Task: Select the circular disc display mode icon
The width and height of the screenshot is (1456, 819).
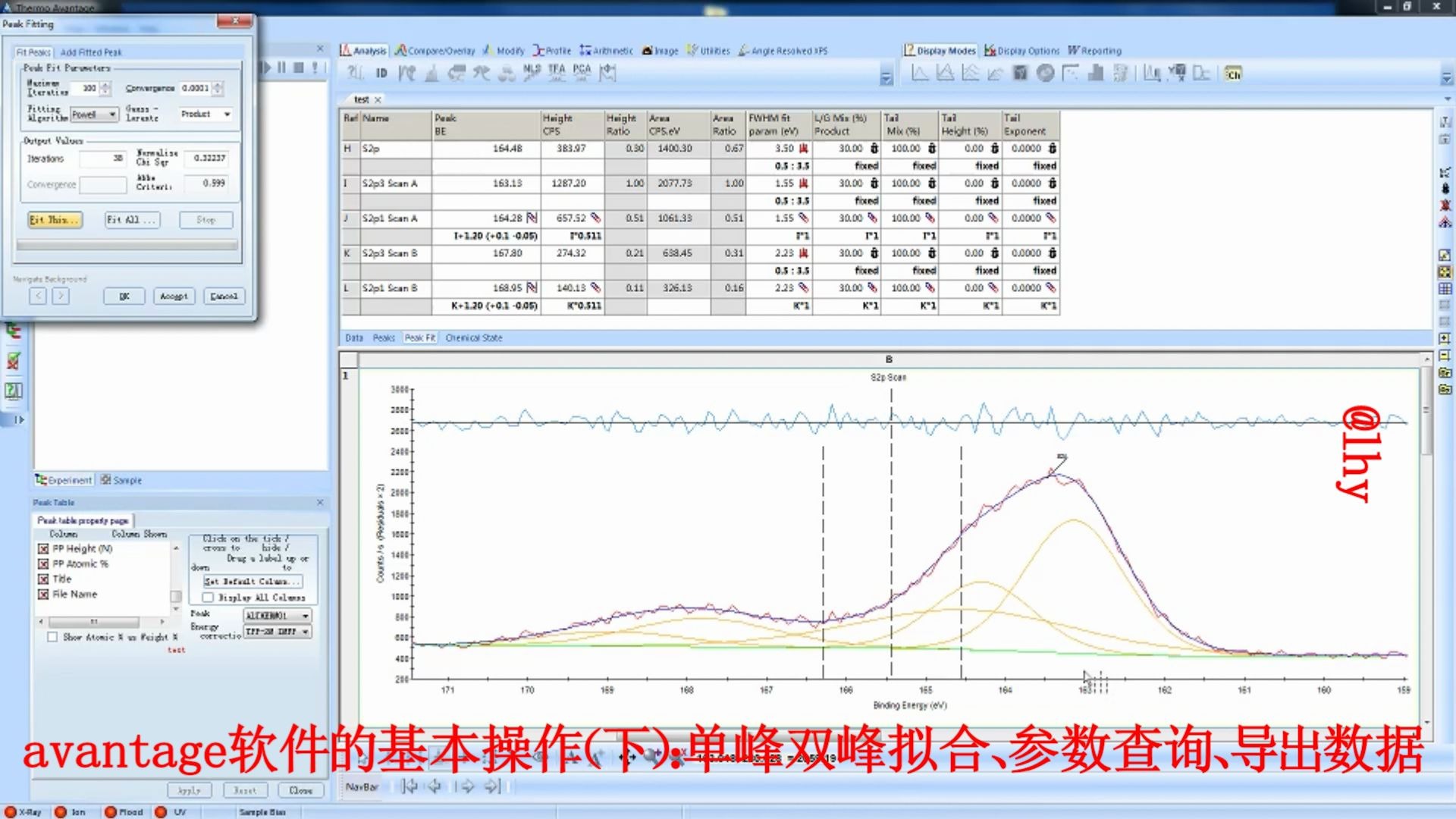Action: pos(1046,74)
